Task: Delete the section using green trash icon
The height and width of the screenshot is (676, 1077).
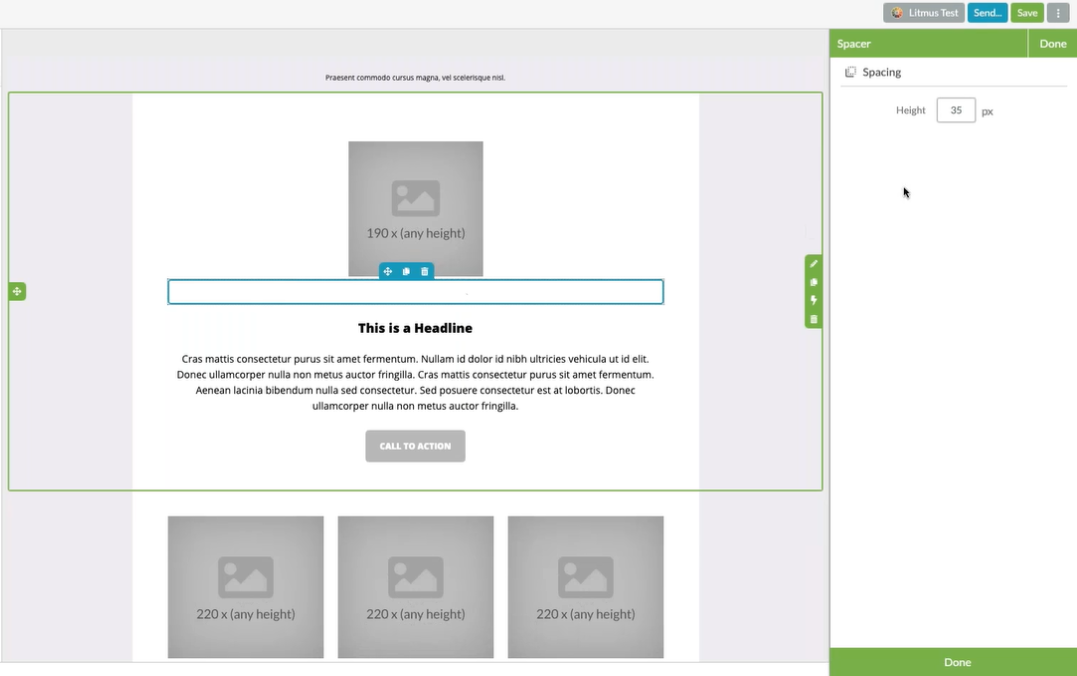Action: click(813, 319)
